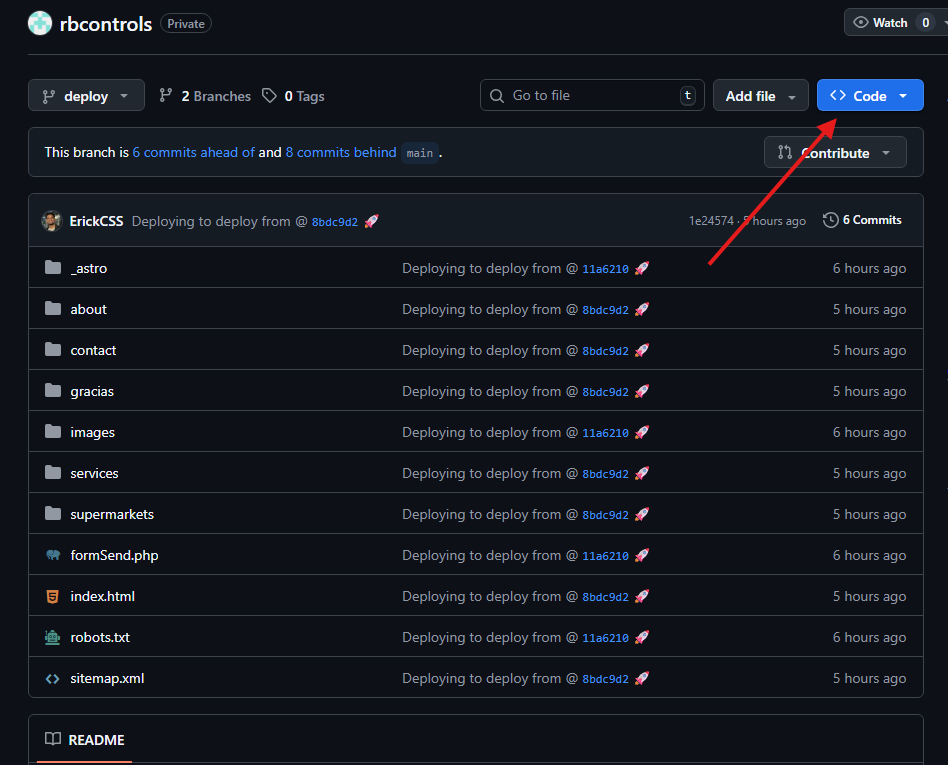
Task: Click the HTML5 icon beside index.html
Action: coord(53,596)
